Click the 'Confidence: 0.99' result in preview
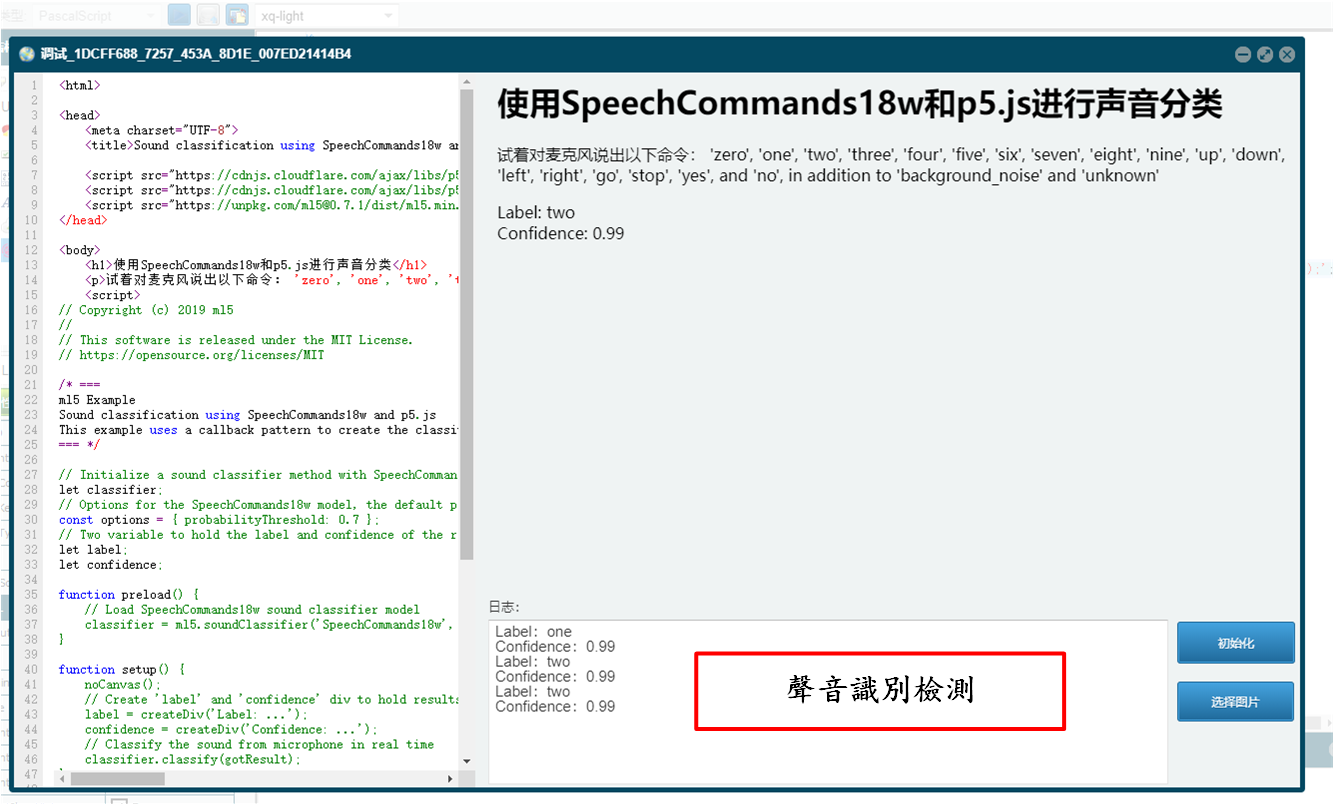Viewport: 1334px width, 805px height. [561, 234]
